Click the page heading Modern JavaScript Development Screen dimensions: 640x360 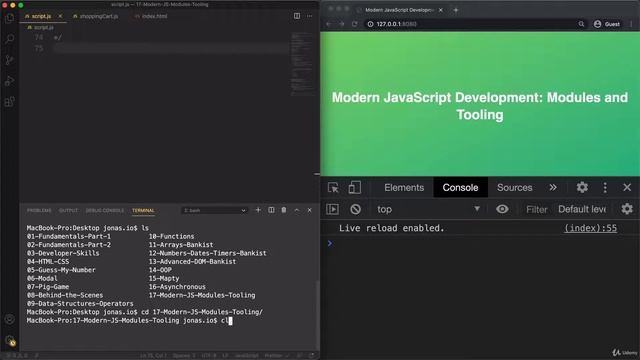click(480, 106)
